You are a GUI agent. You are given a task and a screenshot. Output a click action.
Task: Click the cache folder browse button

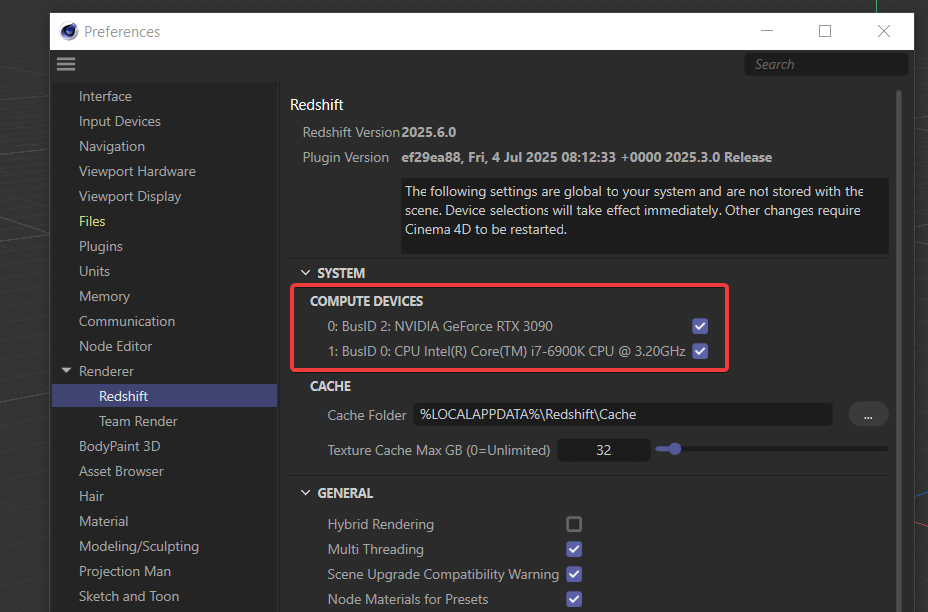(x=868, y=414)
